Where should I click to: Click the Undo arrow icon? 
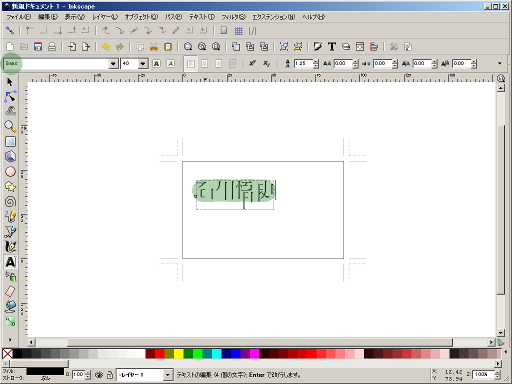click(106, 47)
